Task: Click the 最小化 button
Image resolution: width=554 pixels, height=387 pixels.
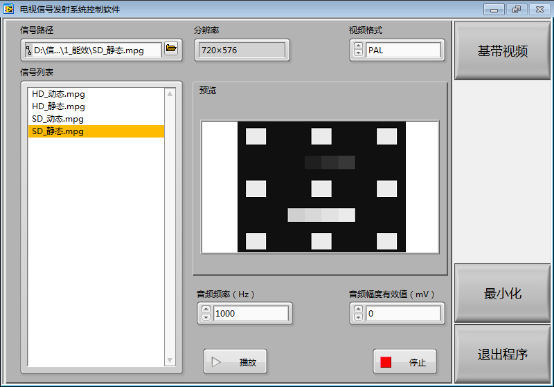Action: [502, 293]
